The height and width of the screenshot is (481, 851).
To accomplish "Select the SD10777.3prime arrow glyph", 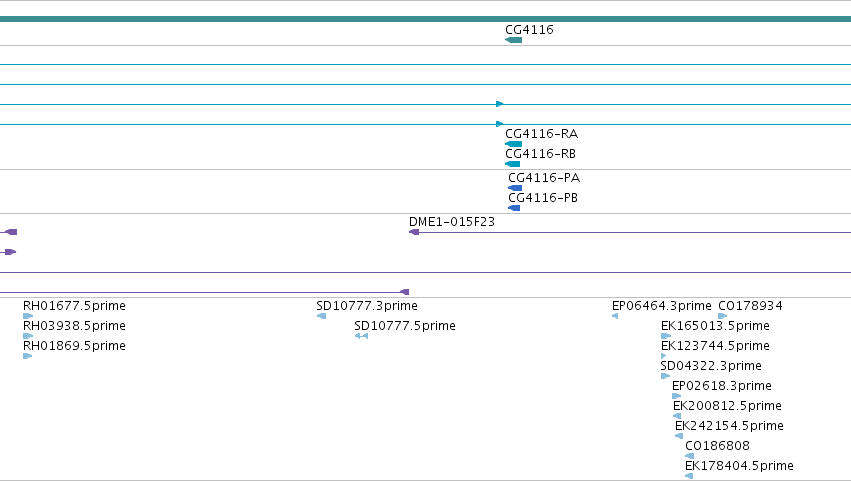I will click(x=321, y=316).
